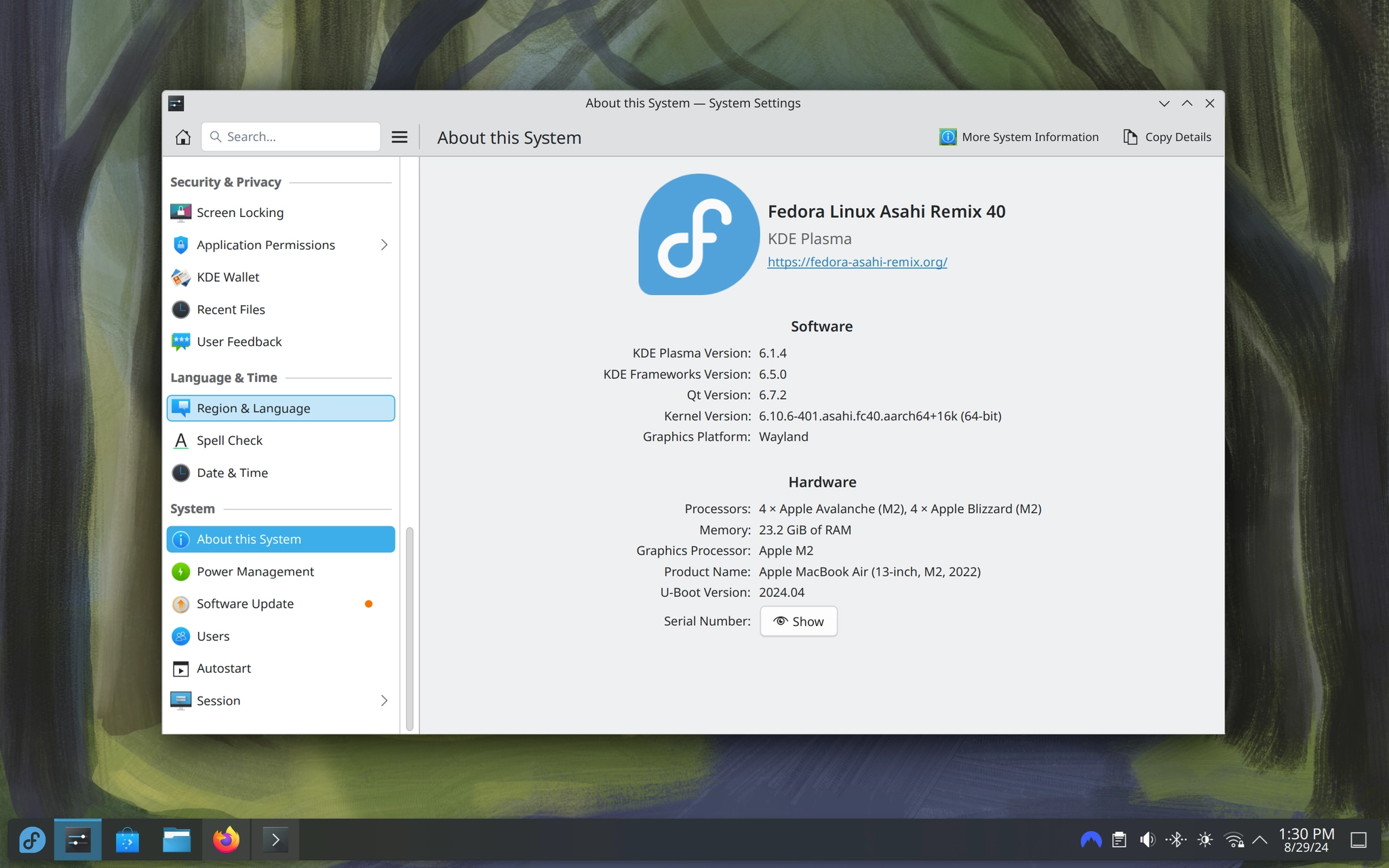The height and width of the screenshot is (868, 1389).
Task: Open Users settings
Action: (281, 636)
